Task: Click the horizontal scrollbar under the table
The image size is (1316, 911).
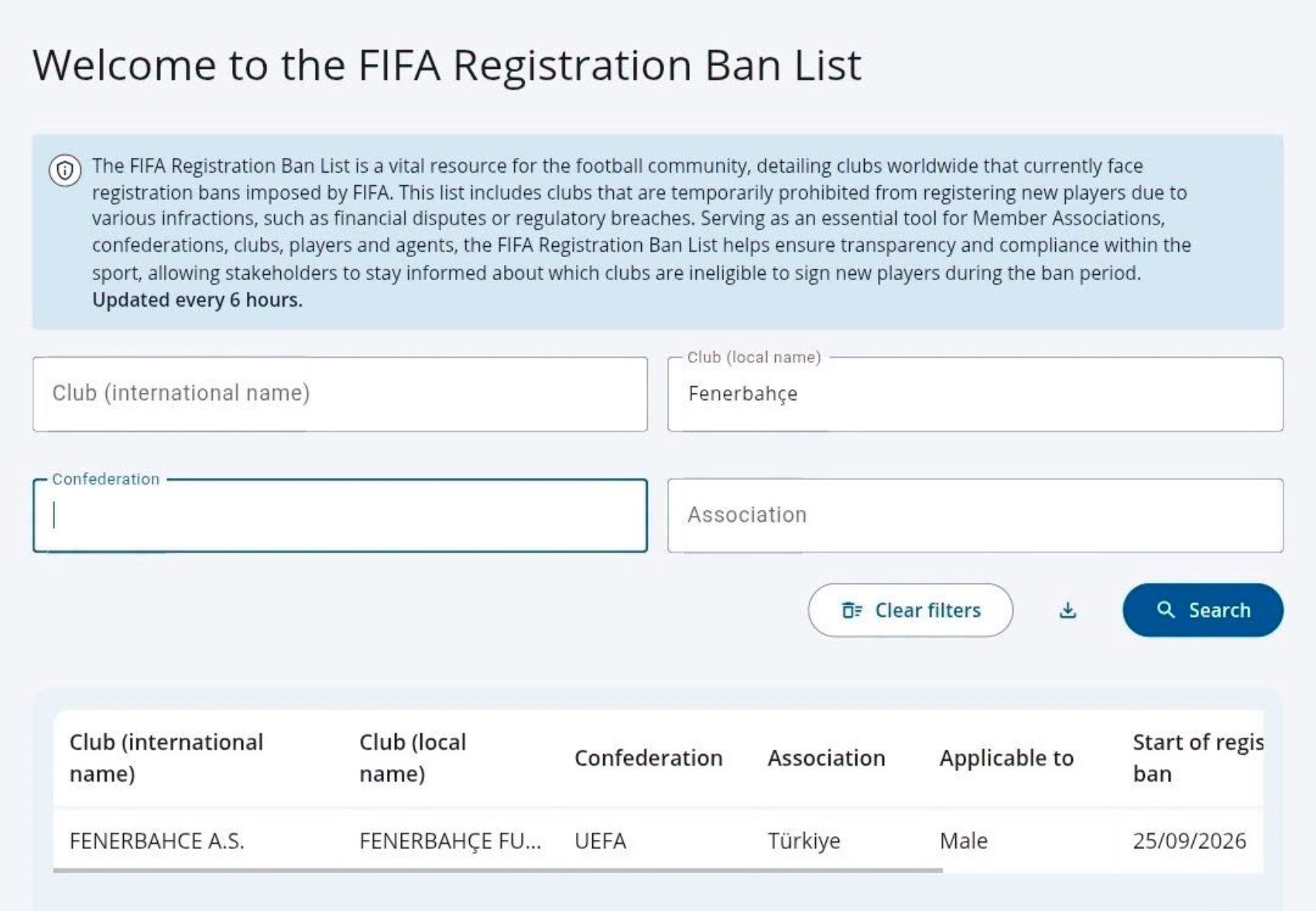Action: point(498,871)
